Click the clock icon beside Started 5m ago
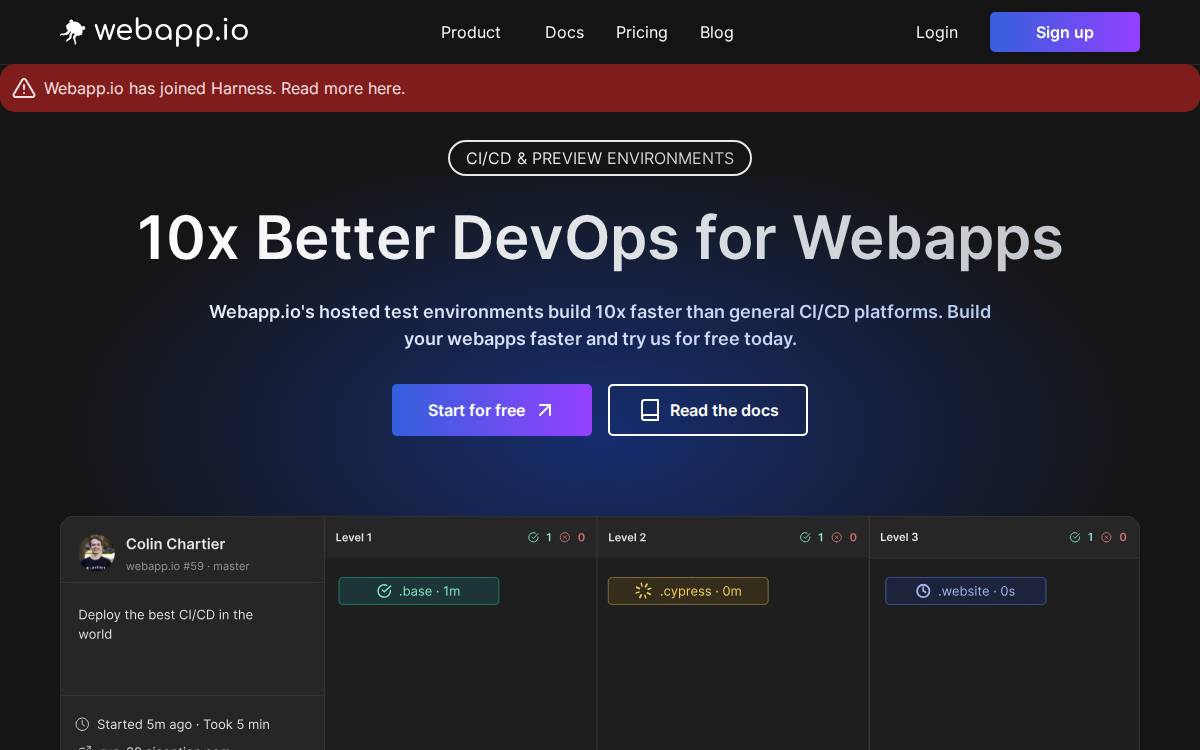Image resolution: width=1200 pixels, height=750 pixels. [82, 724]
